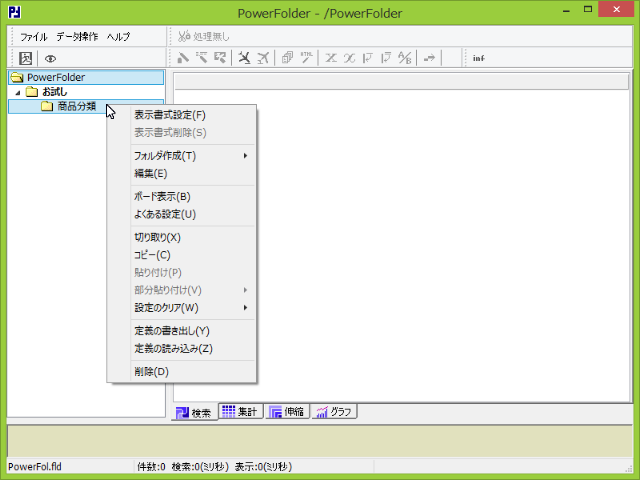Expand 設定のクリア(W) submenu
Screen dimensions: 640x480
click(182, 308)
